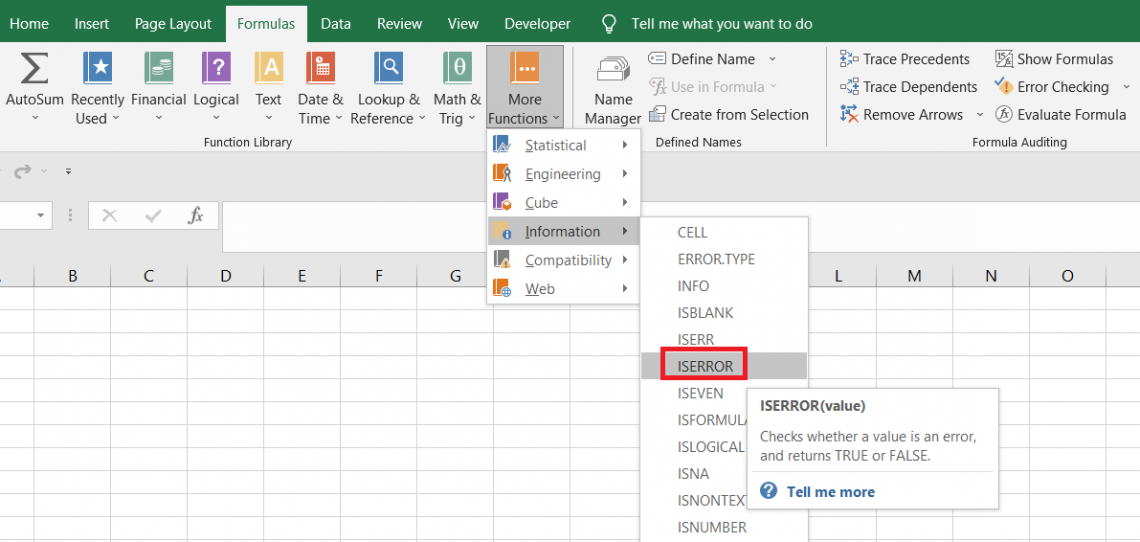Open the Recently Used functions icon
This screenshot has width=1140, height=542.
click(98, 69)
